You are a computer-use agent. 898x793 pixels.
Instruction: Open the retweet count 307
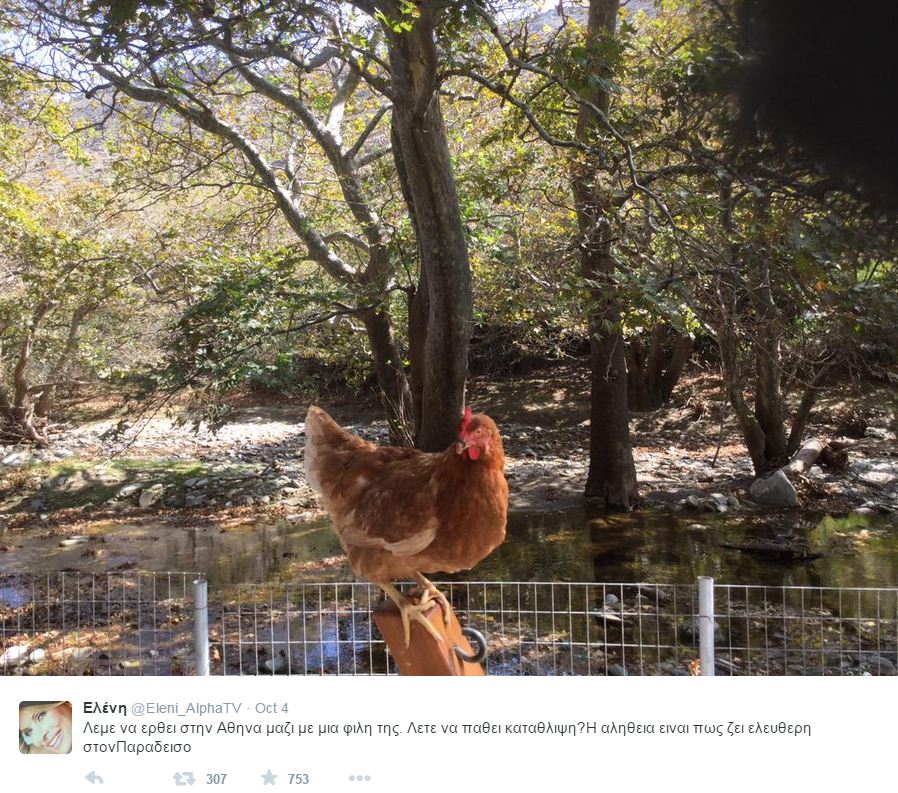tap(216, 779)
